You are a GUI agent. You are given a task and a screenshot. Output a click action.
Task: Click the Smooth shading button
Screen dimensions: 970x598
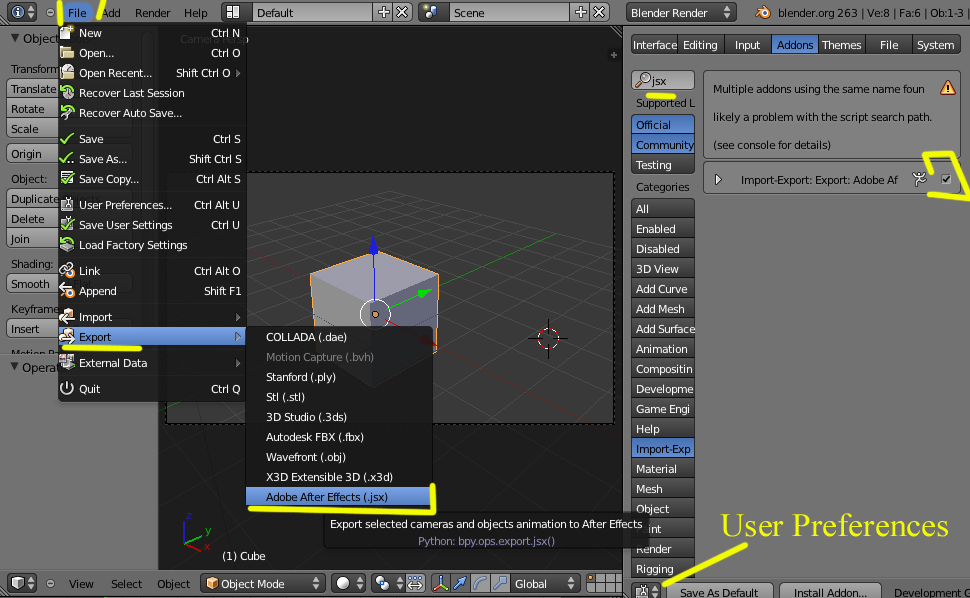coord(33,284)
